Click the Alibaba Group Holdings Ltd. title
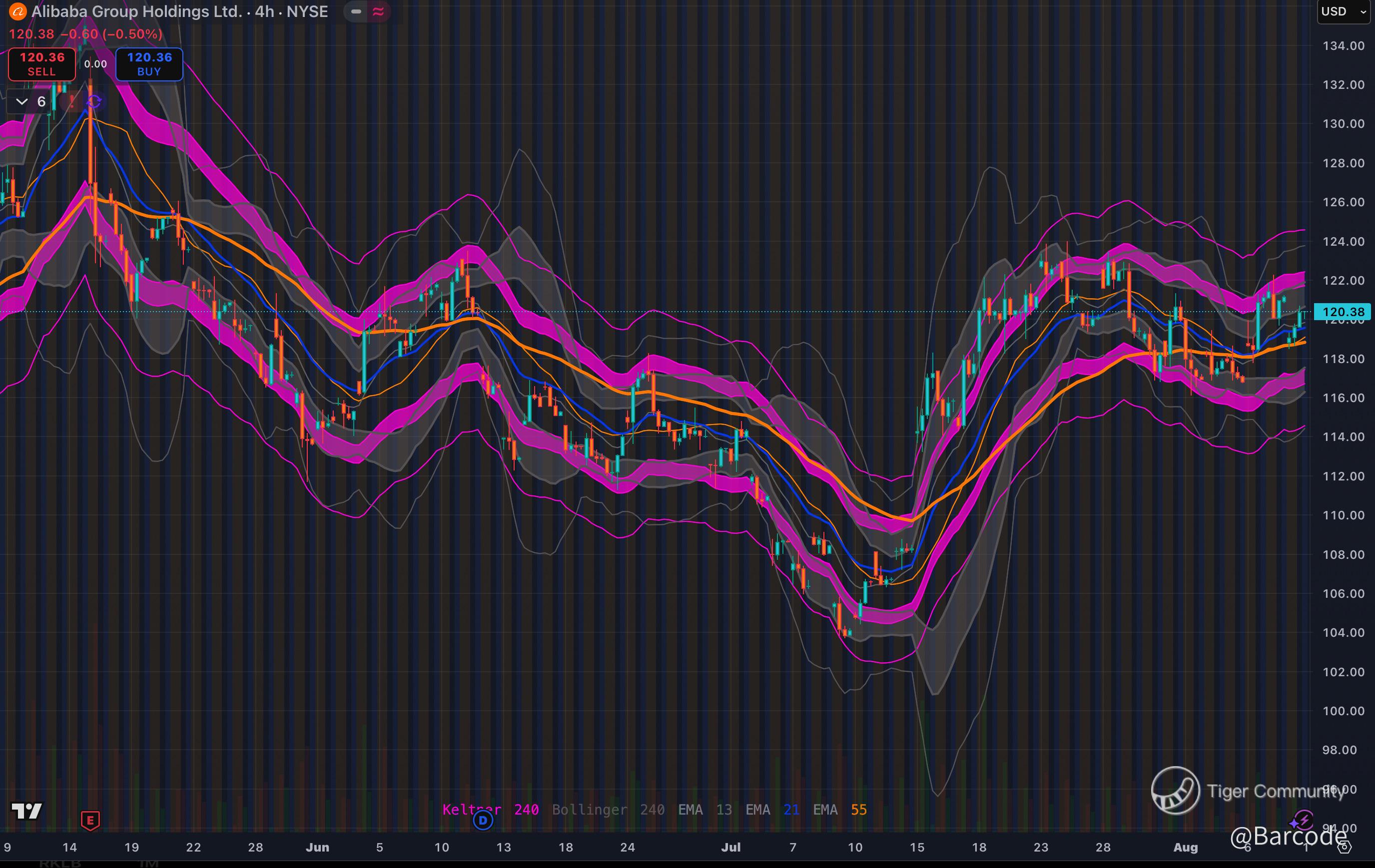Image resolution: width=1375 pixels, height=868 pixels. point(137,11)
